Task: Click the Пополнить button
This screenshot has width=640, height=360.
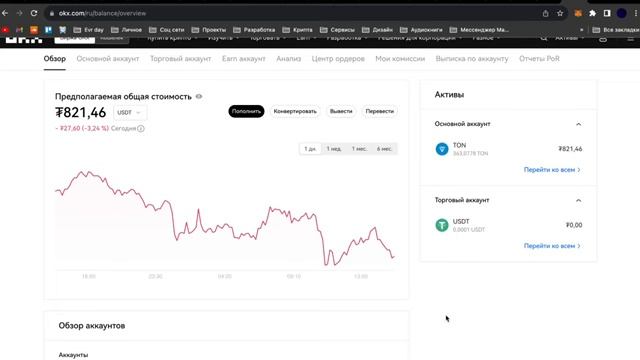Action: tap(246, 111)
